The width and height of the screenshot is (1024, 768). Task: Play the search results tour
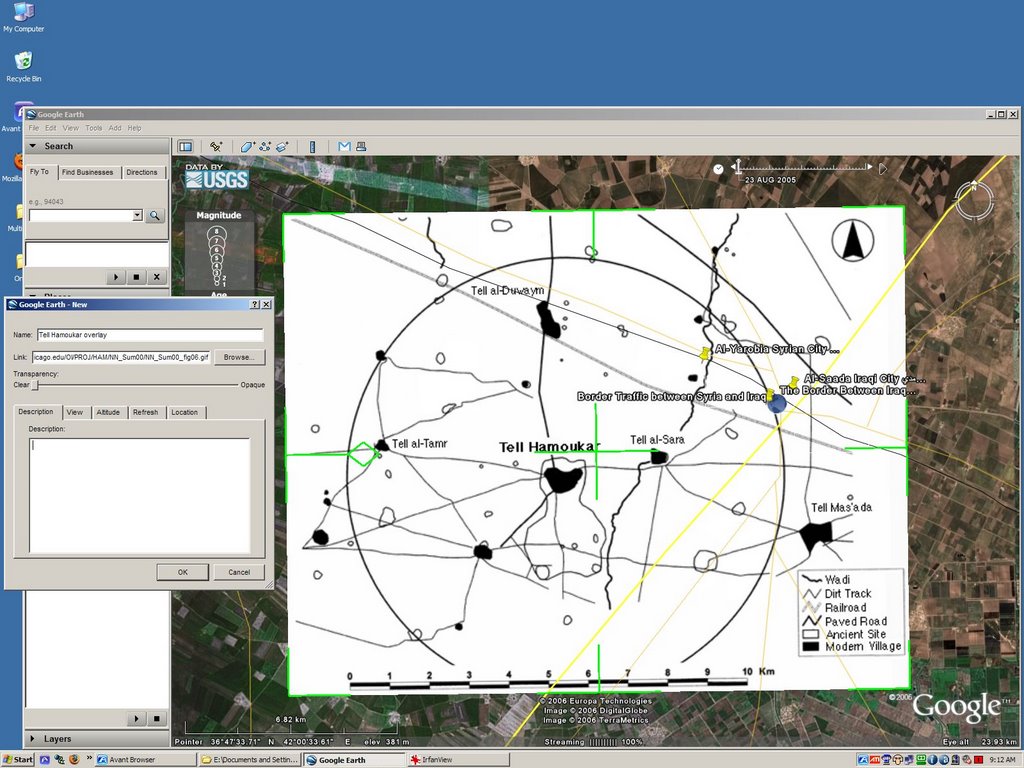click(x=116, y=277)
